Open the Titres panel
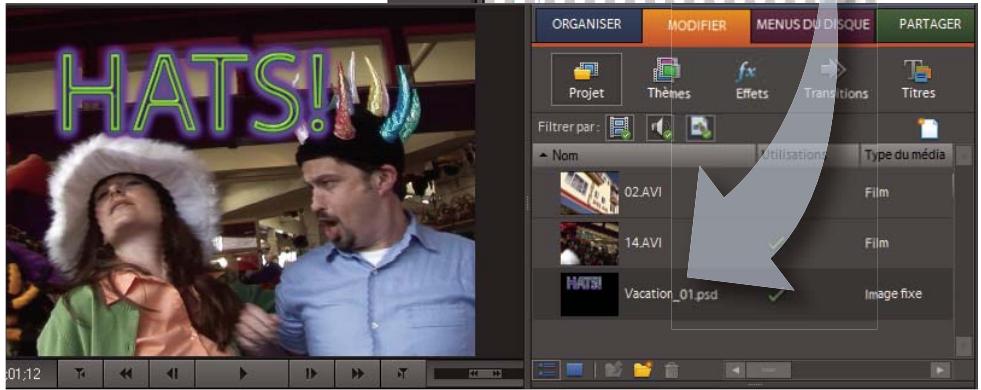 918,79
